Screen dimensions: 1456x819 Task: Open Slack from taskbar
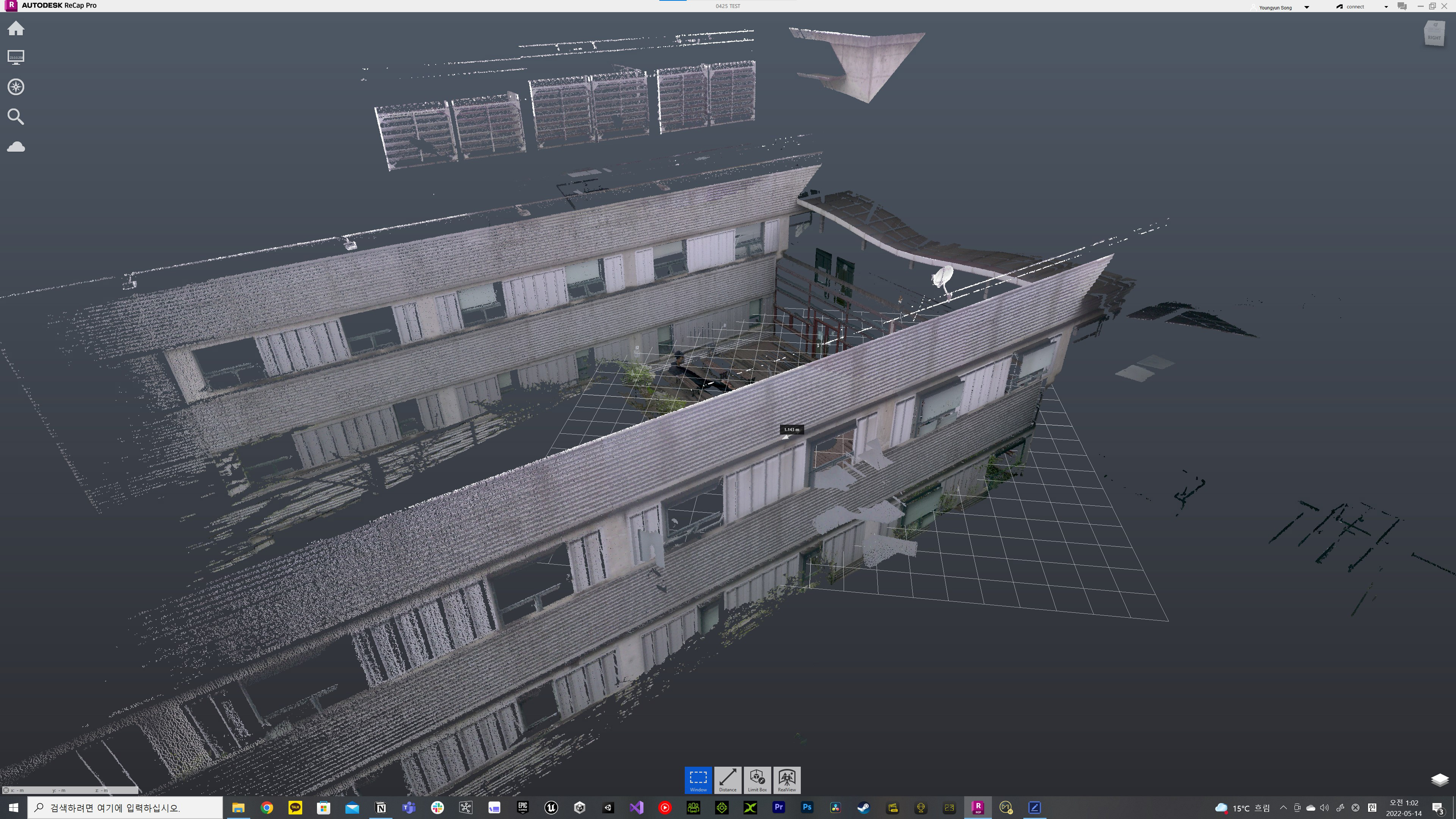(x=438, y=808)
